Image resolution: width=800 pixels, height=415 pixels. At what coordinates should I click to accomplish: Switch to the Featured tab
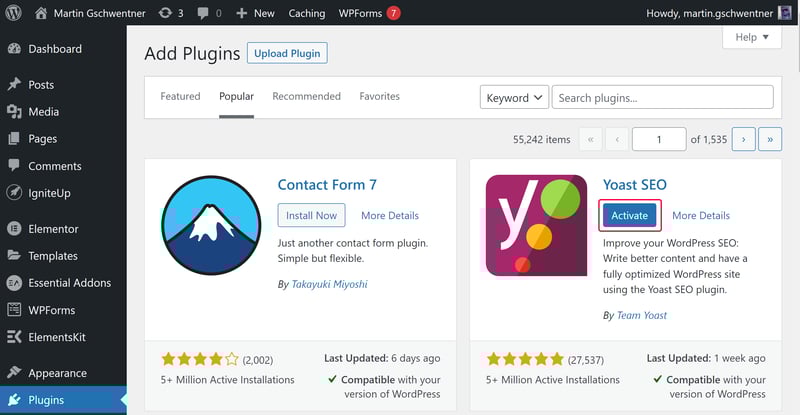[x=180, y=96]
